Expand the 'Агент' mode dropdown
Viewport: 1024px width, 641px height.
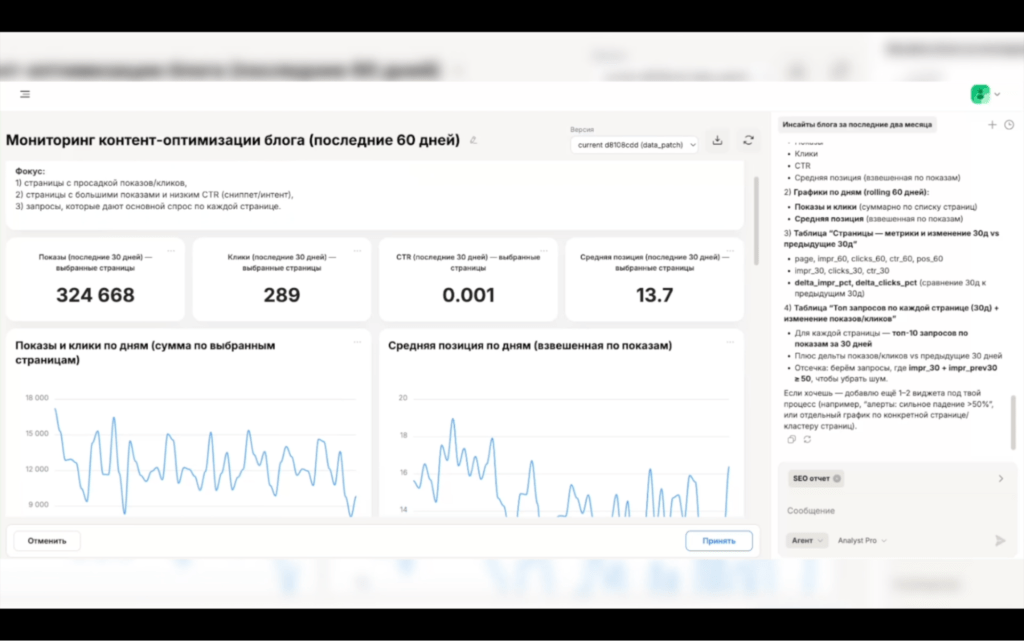point(807,540)
